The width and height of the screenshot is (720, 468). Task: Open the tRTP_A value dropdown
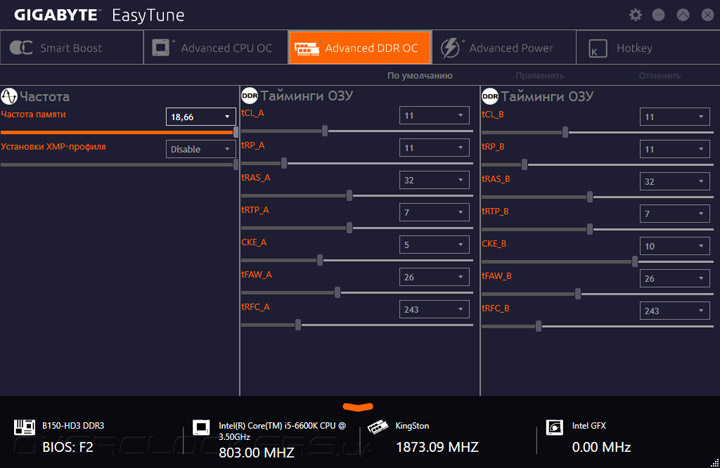pyautogui.click(x=434, y=212)
